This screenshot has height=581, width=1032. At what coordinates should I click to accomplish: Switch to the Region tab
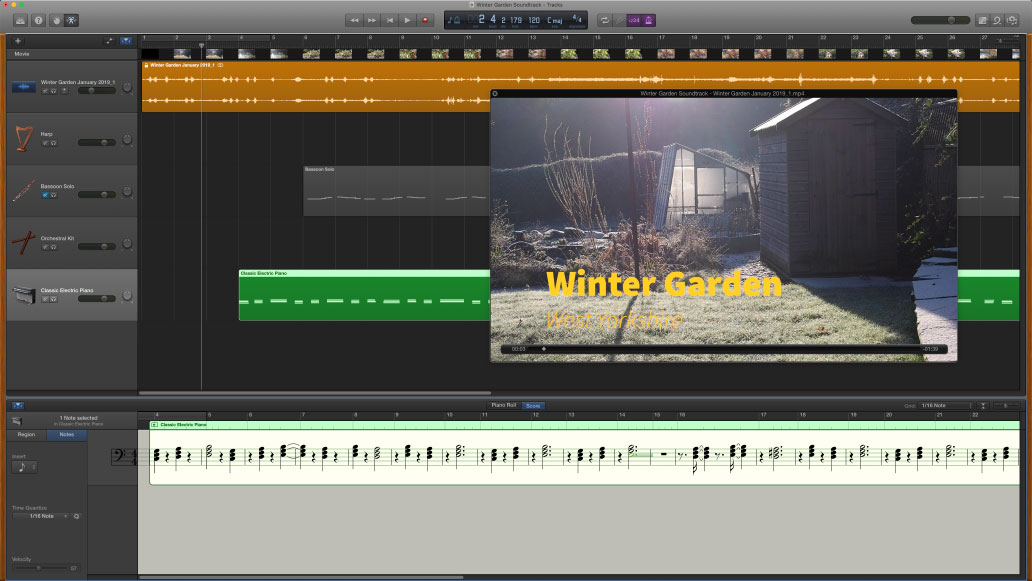click(x=26, y=435)
